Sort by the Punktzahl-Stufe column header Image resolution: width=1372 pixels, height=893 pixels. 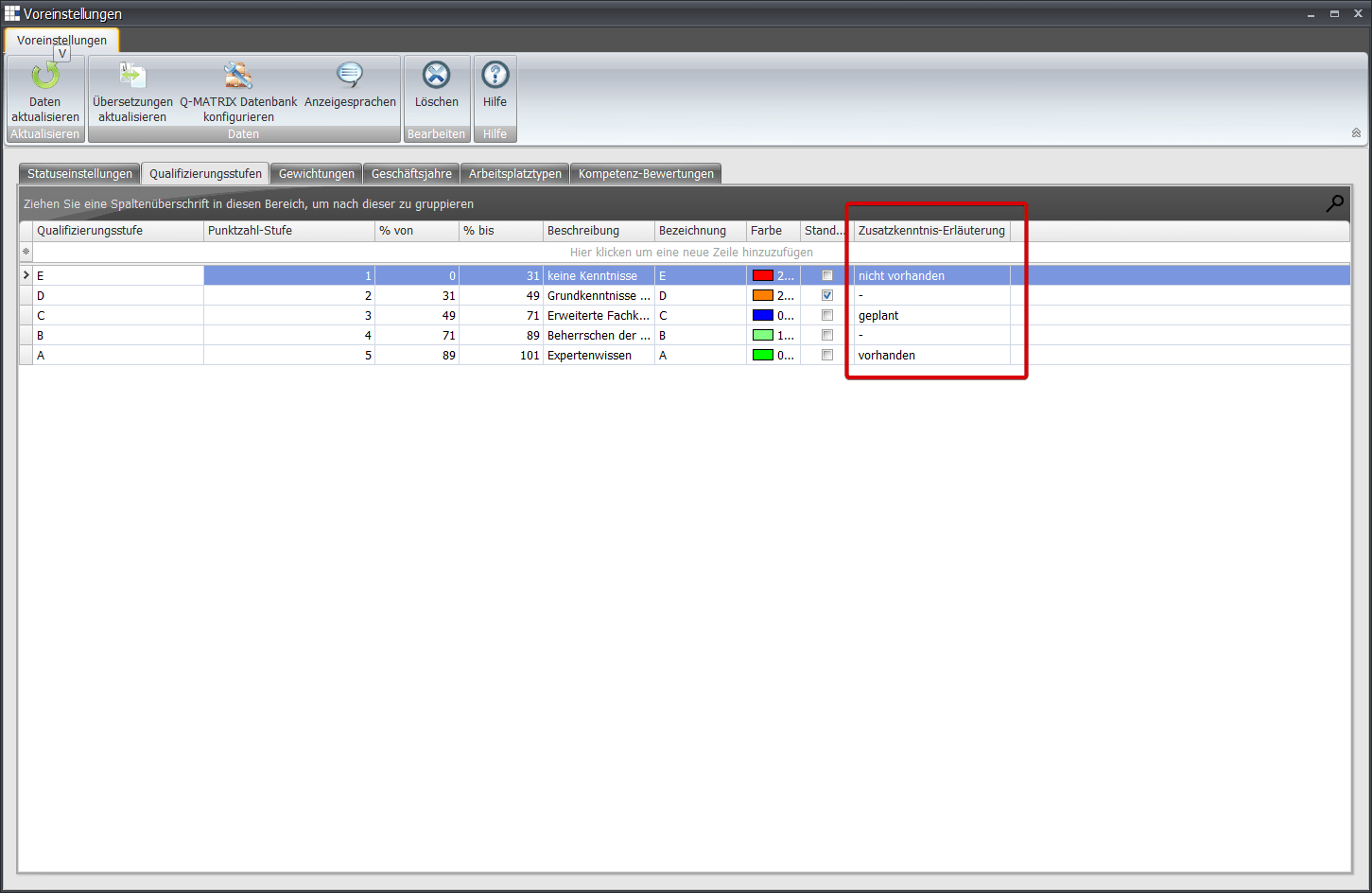pos(288,231)
